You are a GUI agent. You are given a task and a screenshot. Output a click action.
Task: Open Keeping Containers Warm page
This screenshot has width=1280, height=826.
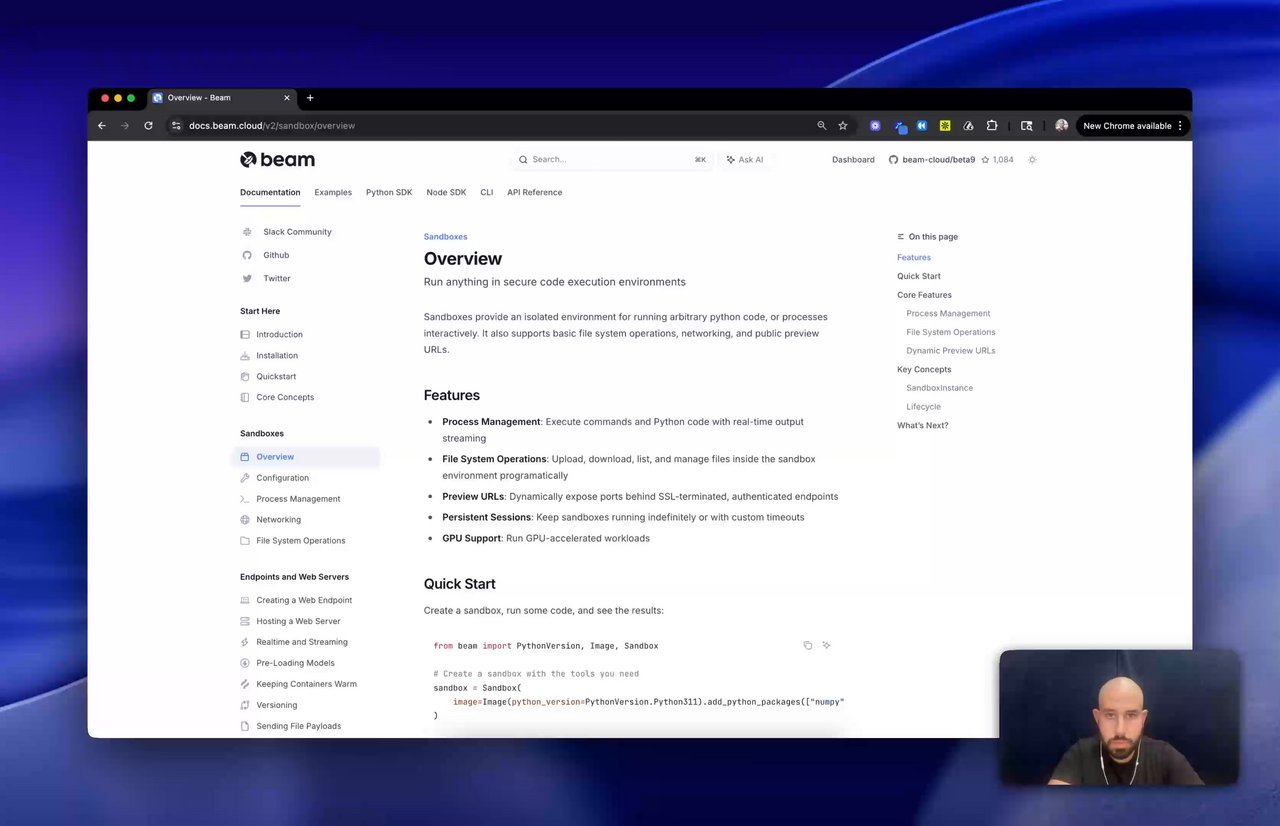point(306,684)
